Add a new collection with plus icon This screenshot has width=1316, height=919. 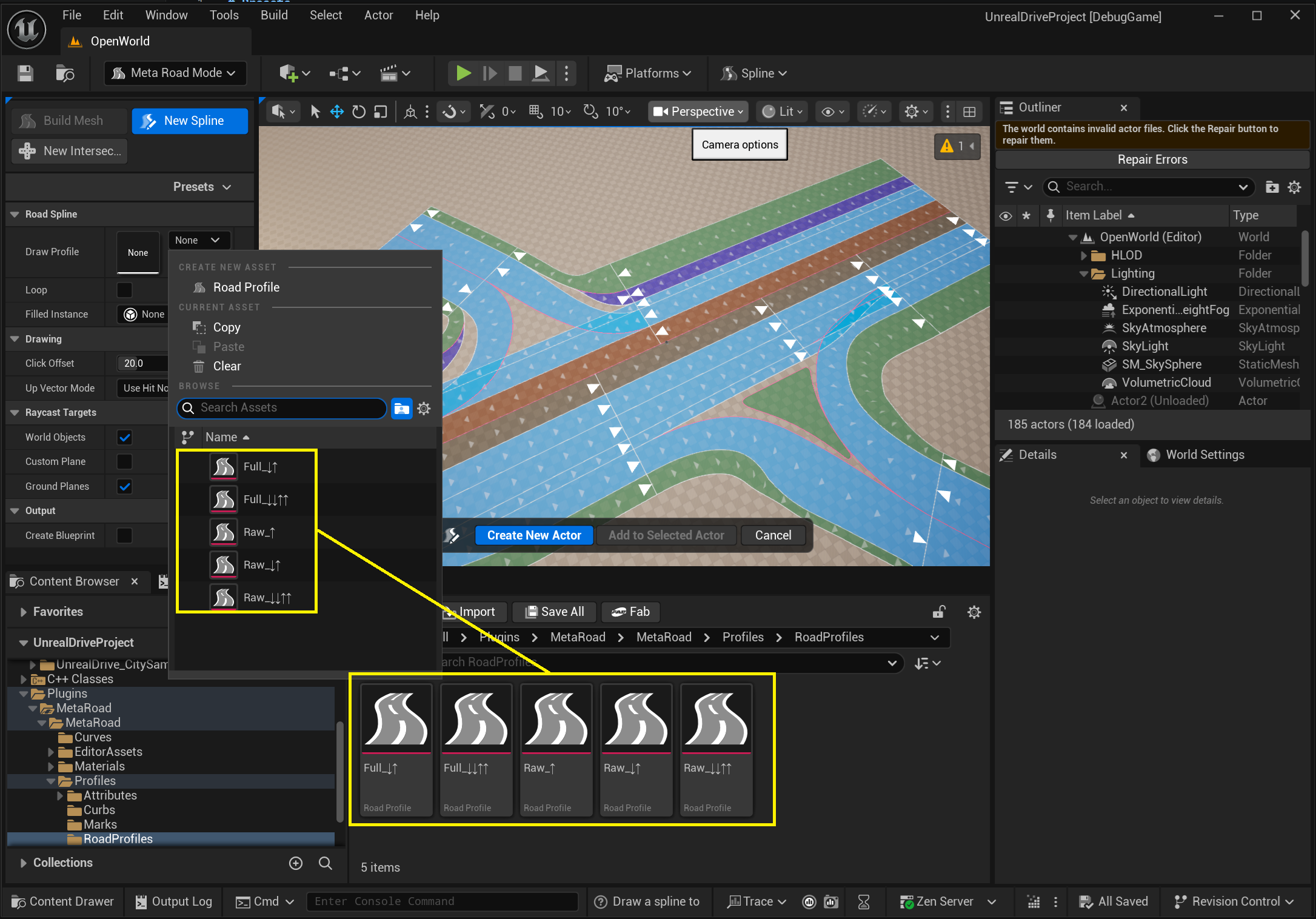[x=296, y=863]
